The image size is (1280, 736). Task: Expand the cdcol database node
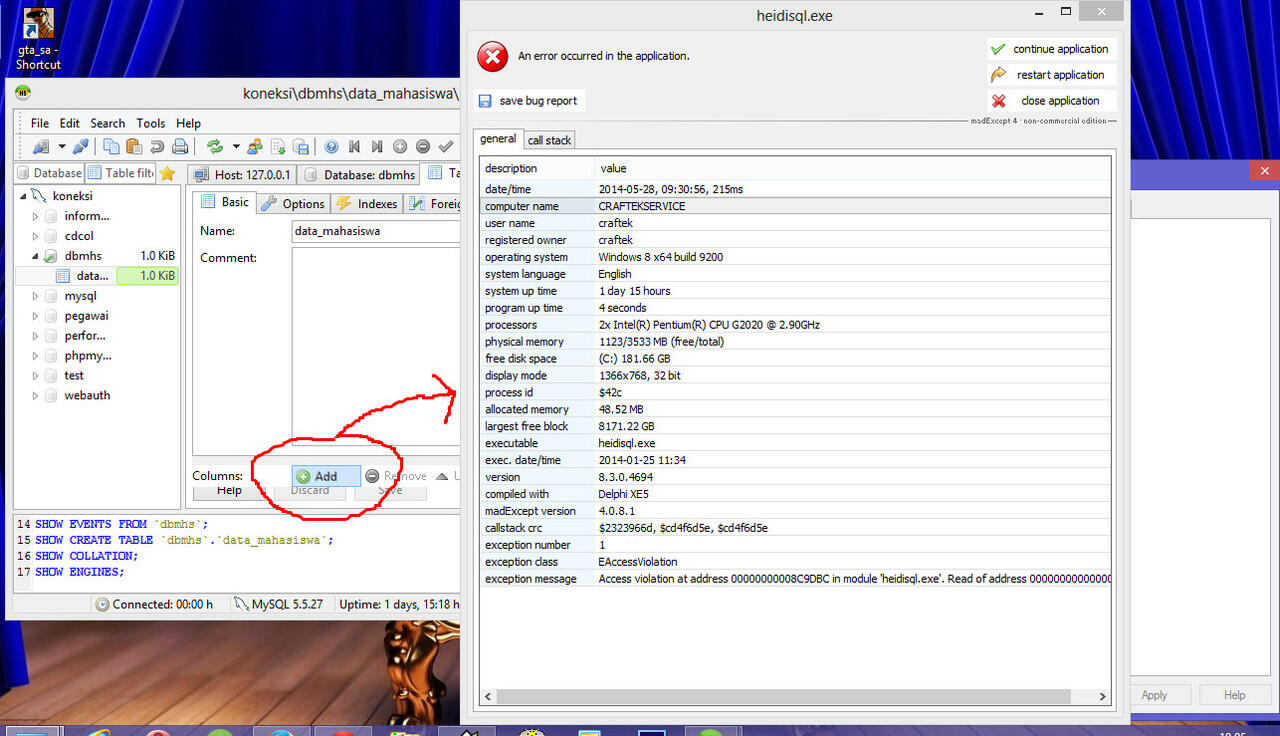click(x=35, y=236)
